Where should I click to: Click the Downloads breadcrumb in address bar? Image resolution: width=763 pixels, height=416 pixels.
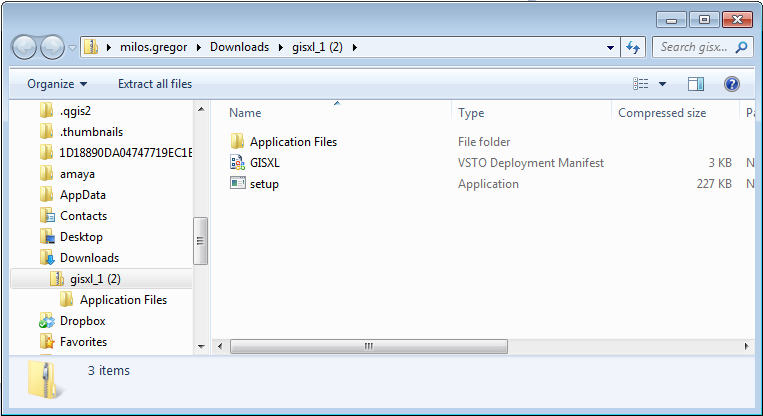(239, 47)
